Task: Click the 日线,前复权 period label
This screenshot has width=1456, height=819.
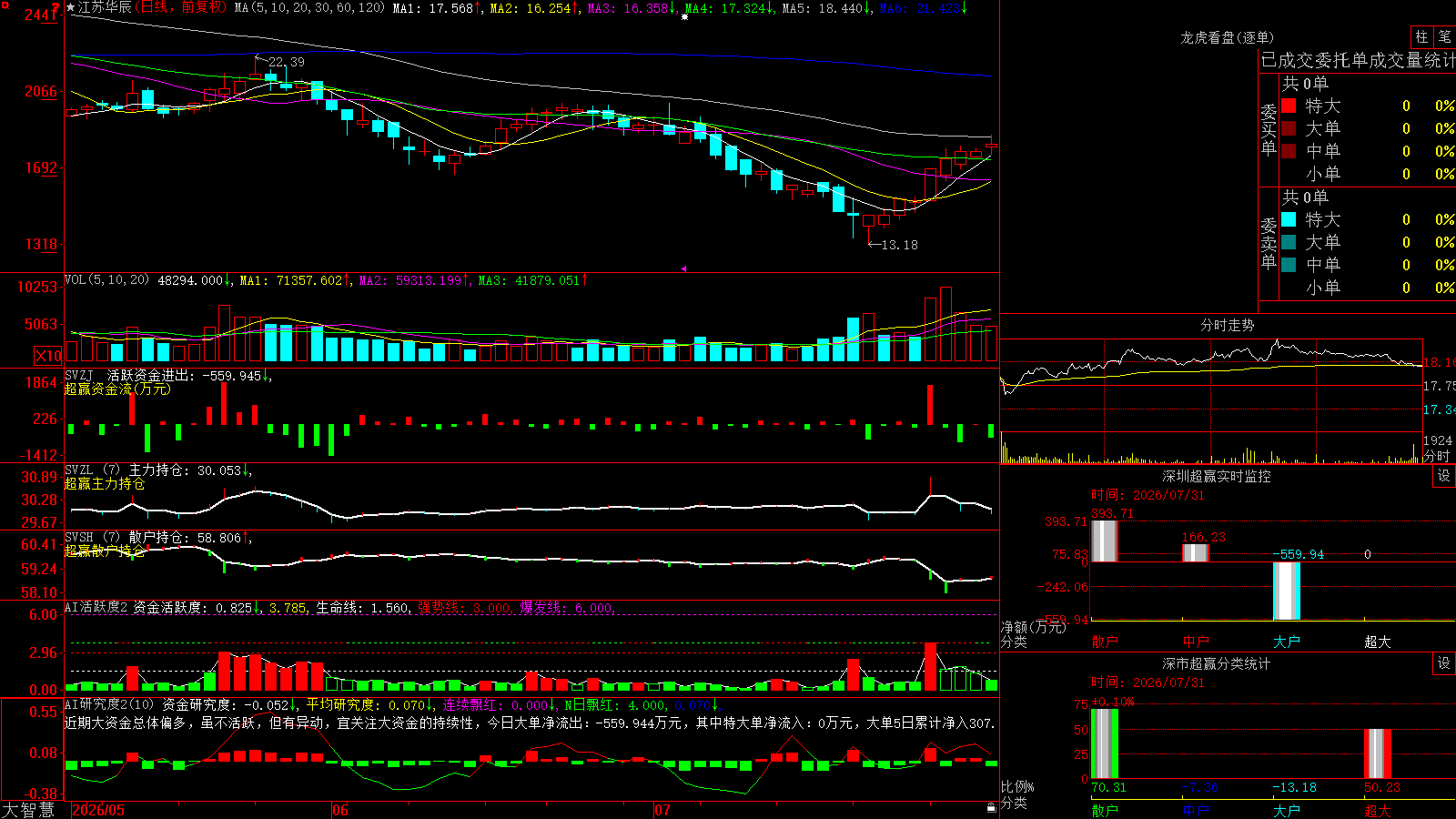Action: click(x=181, y=7)
